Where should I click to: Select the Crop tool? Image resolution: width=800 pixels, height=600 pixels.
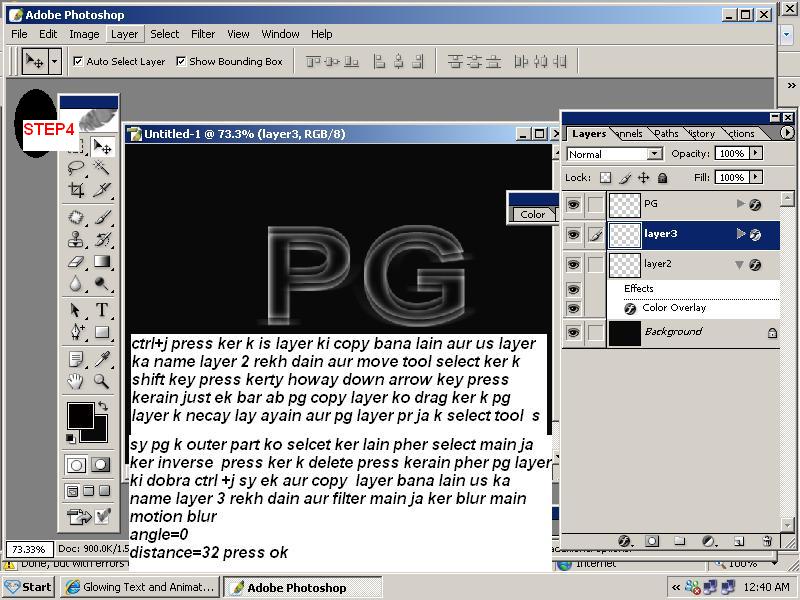pyautogui.click(x=76, y=190)
